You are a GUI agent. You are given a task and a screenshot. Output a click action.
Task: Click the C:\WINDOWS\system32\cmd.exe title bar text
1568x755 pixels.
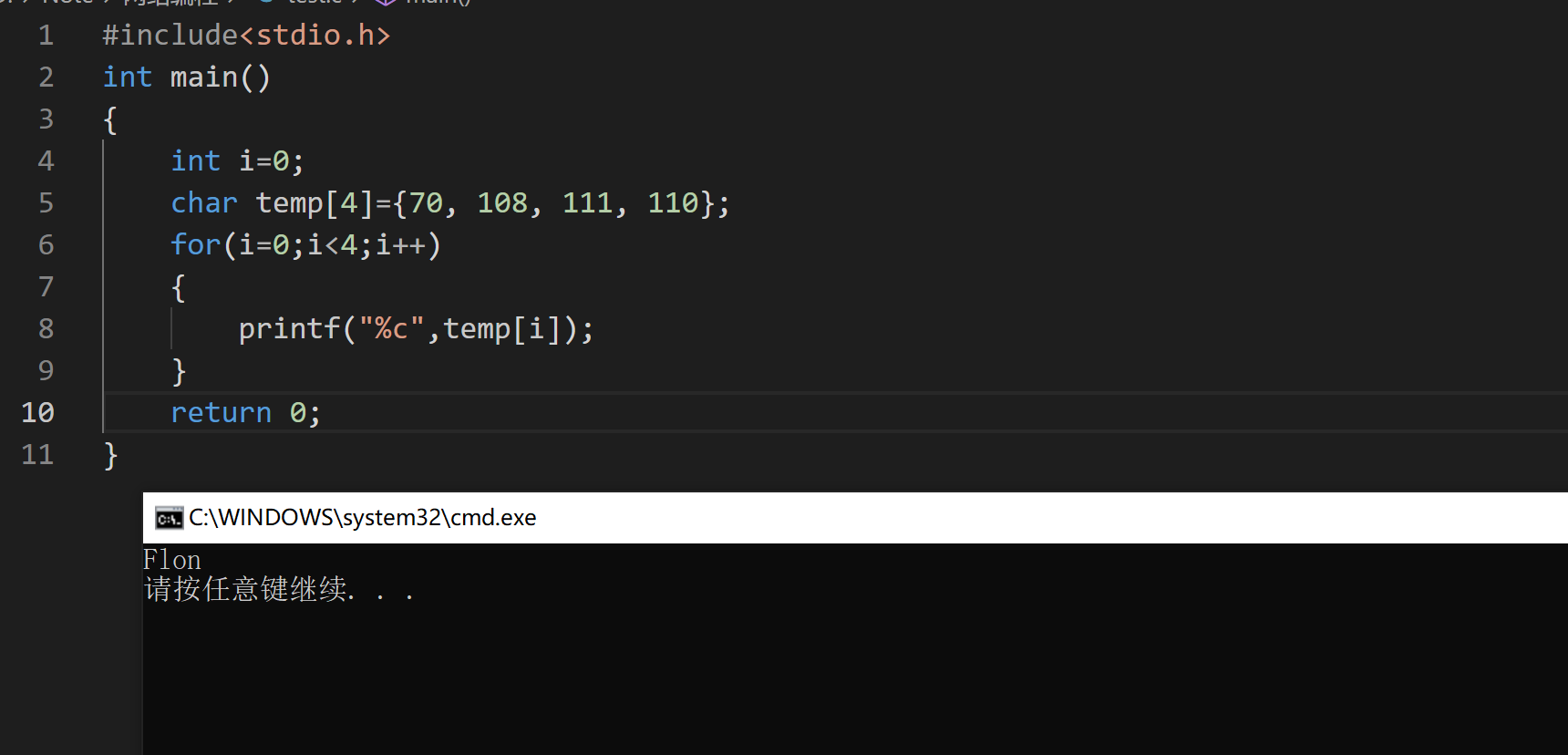pyautogui.click(x=362, y=518)
